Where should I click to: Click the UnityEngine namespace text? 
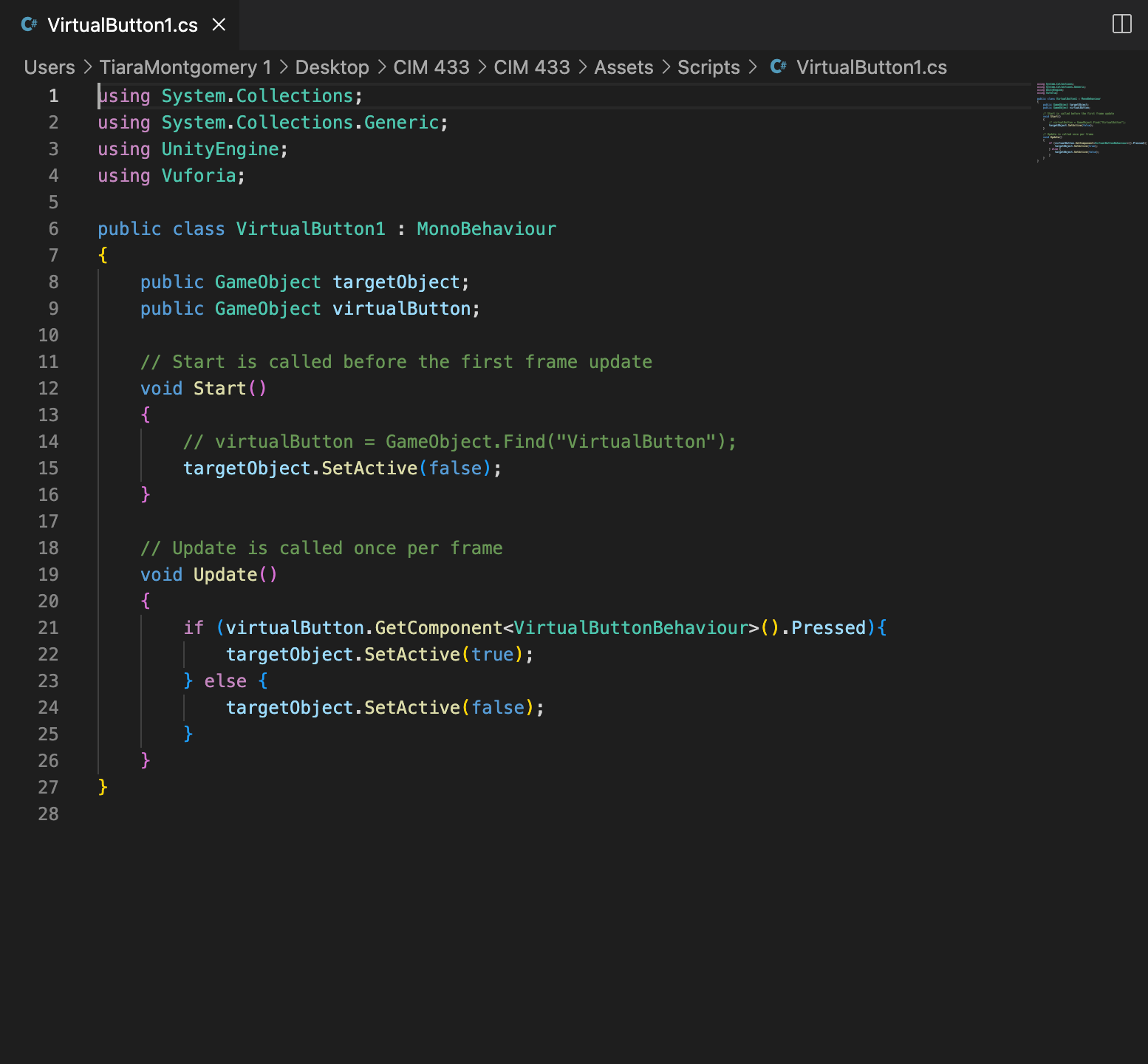(x=220, y=149)
